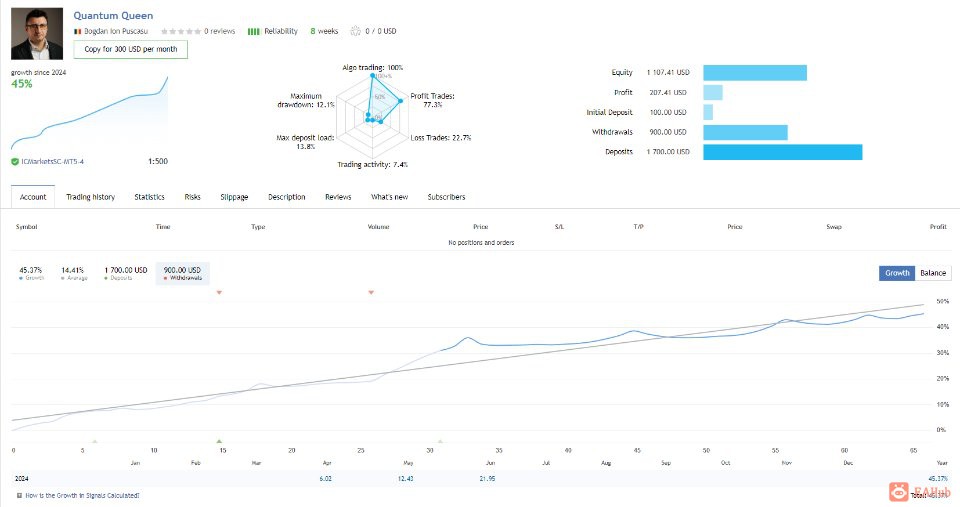Click the Romanian flag icon
Screen dimensions: 960x507
[77, 31]
